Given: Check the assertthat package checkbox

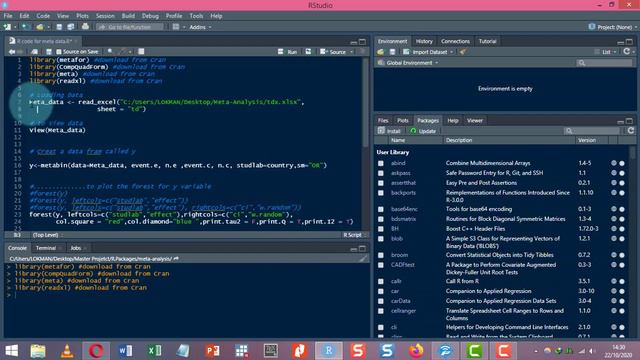Looking at the screenshot, I should click(381, 183).
